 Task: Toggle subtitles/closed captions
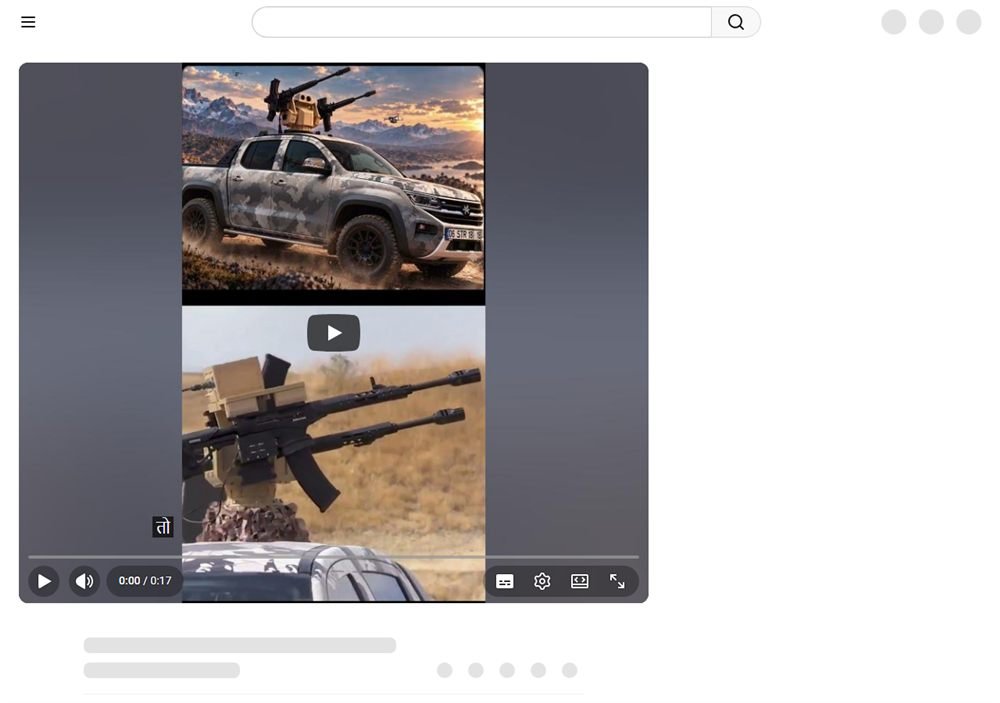[x=504, y=581]
